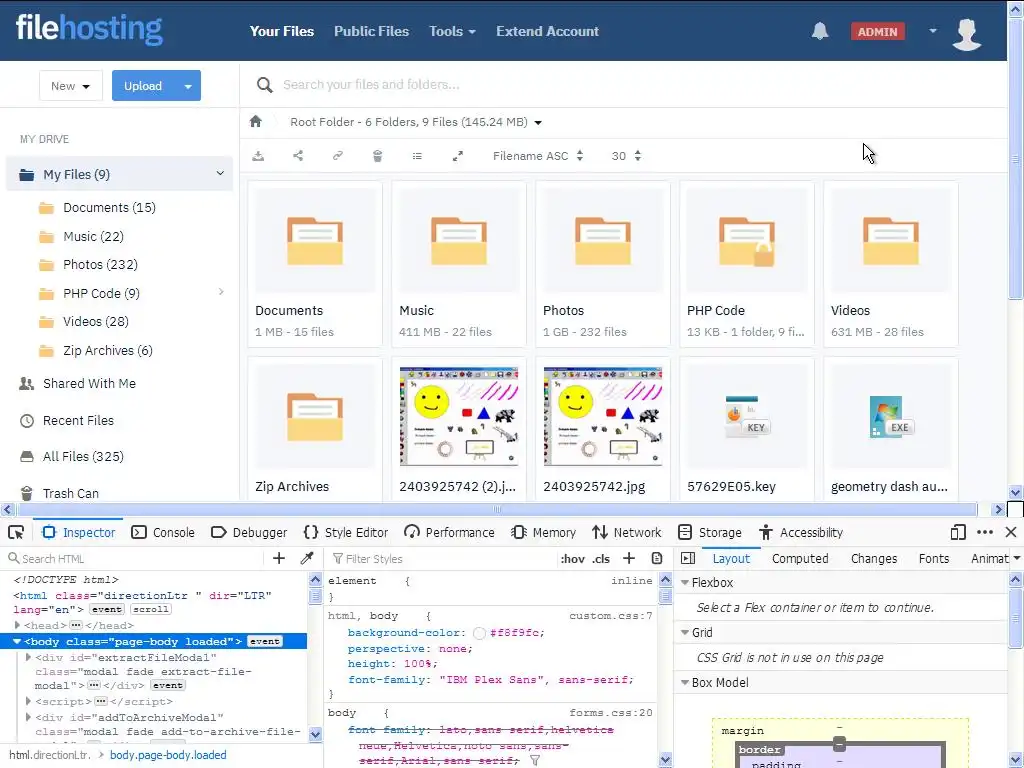Click the trash toolbar icon
This screenshot has width=1024, height=768.
coord(377,156)
